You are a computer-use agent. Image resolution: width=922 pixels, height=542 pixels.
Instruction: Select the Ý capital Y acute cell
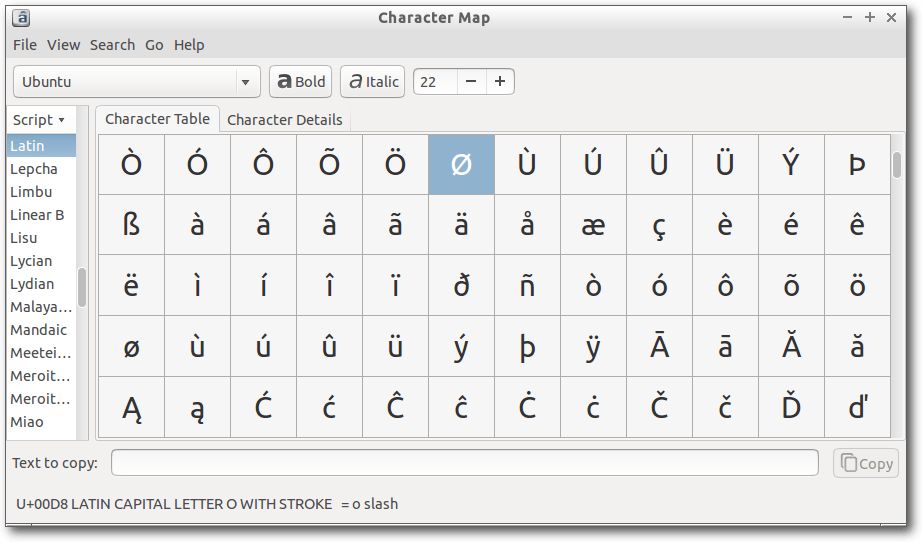(791, 165)
